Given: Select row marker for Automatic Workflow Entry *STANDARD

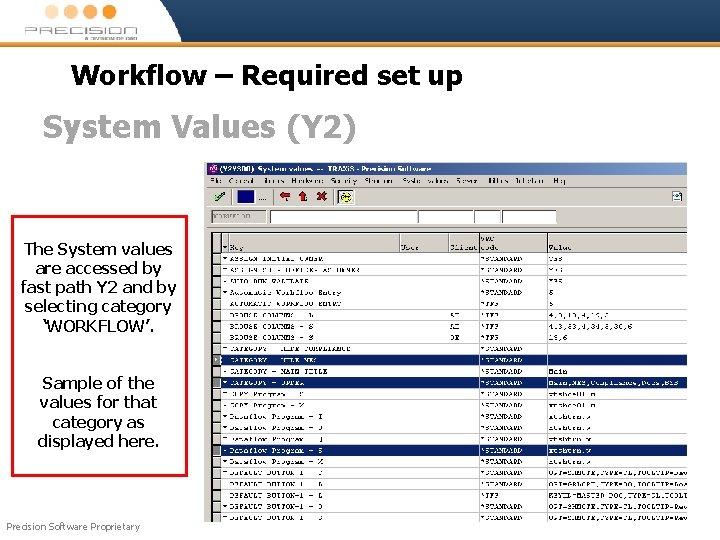Looking at the screenshot, I should (217, 292).
